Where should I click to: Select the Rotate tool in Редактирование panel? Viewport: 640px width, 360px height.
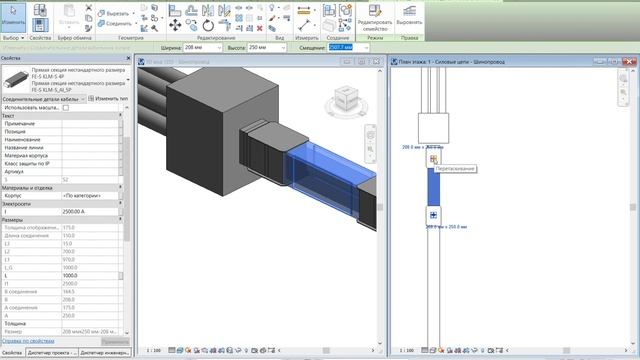click(208, 25)
